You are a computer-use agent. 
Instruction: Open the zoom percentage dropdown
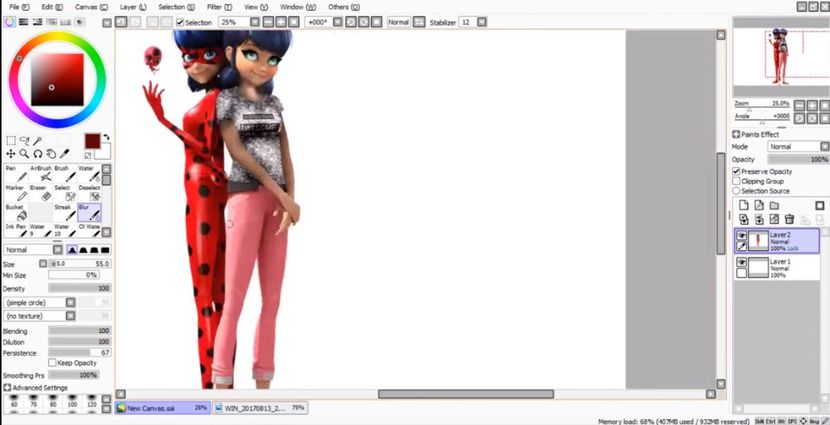(x=255, y=22)
